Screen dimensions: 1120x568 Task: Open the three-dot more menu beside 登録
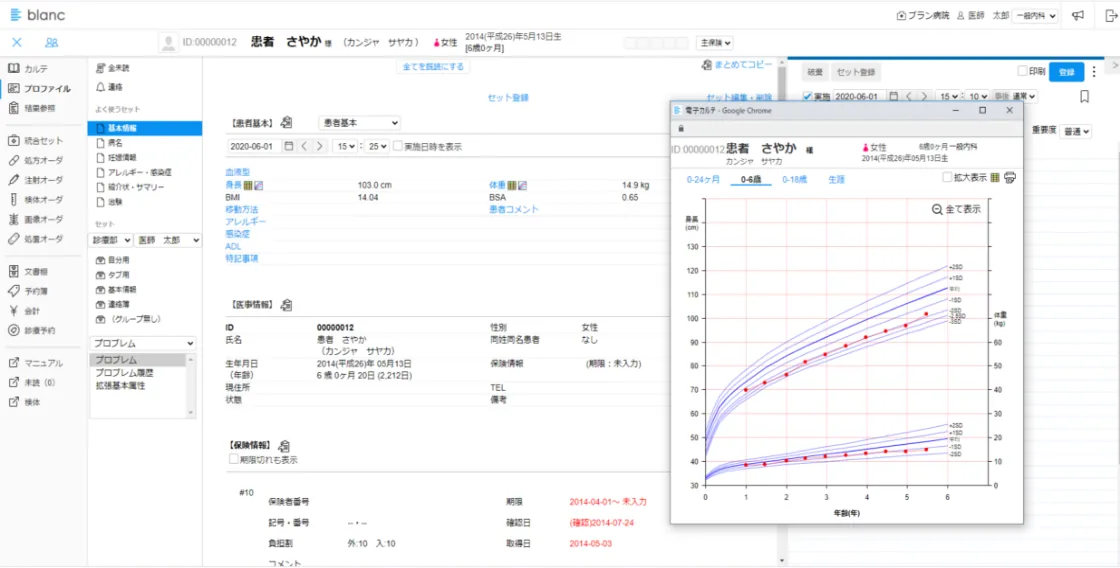tap(1094, 72)
